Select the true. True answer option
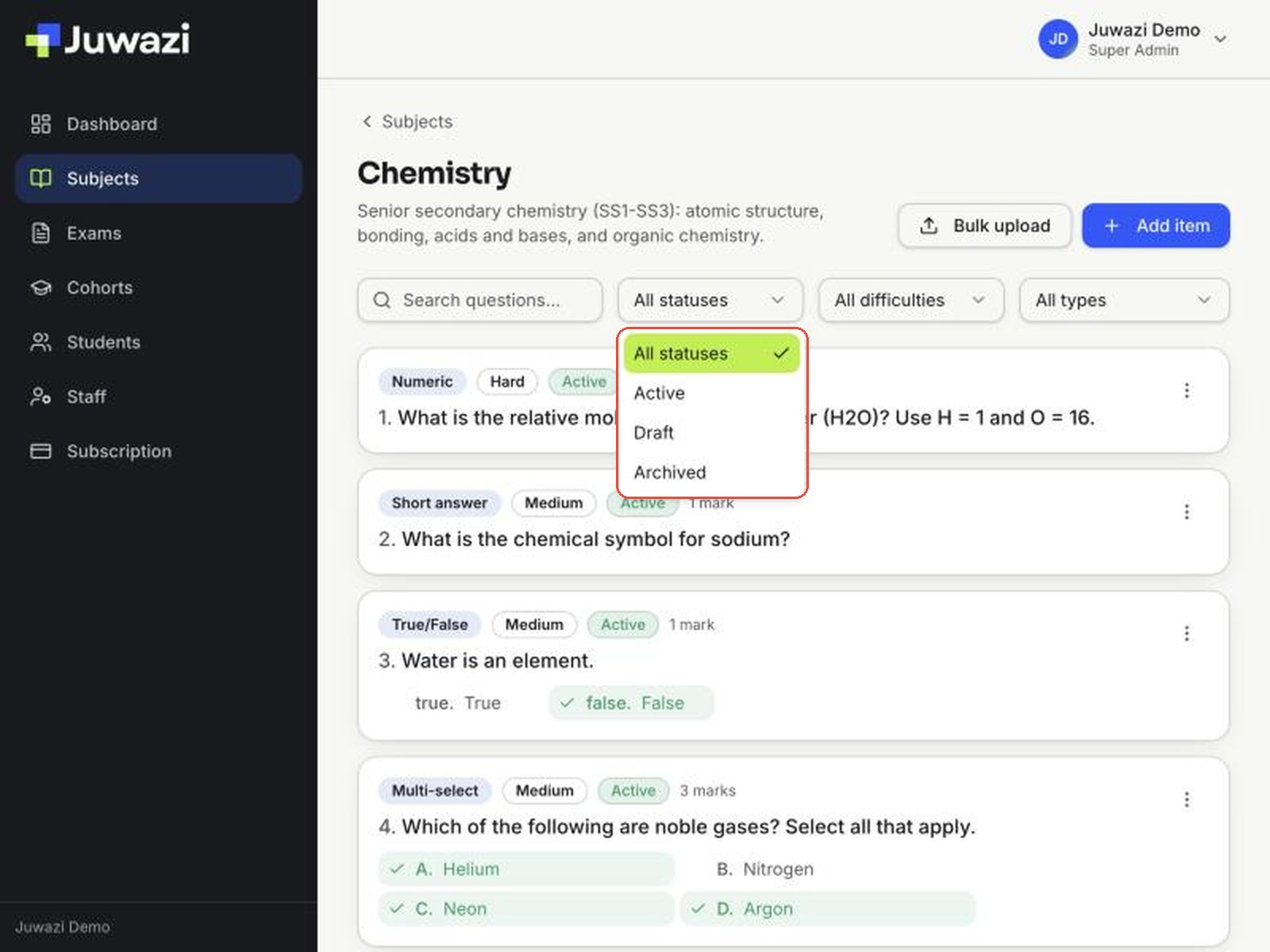The height and width of the screenshot is (952, 1270). 457,703
